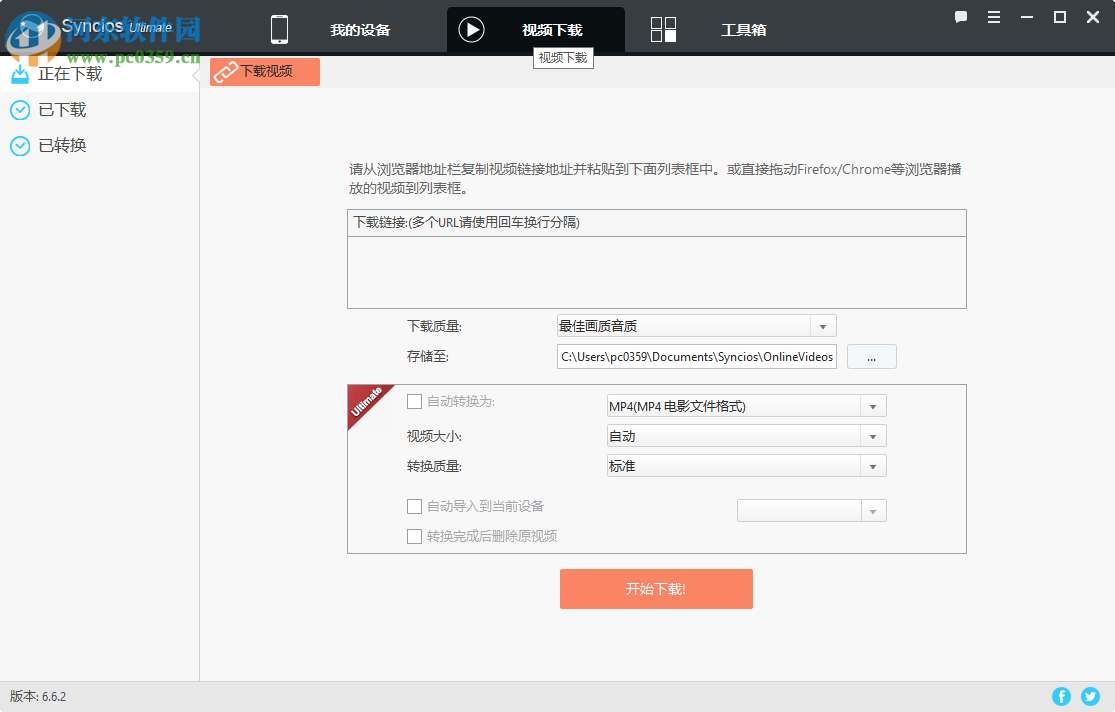
Task: Enable the 自动转换为 checkbox
Action: (x=415, y=401)
